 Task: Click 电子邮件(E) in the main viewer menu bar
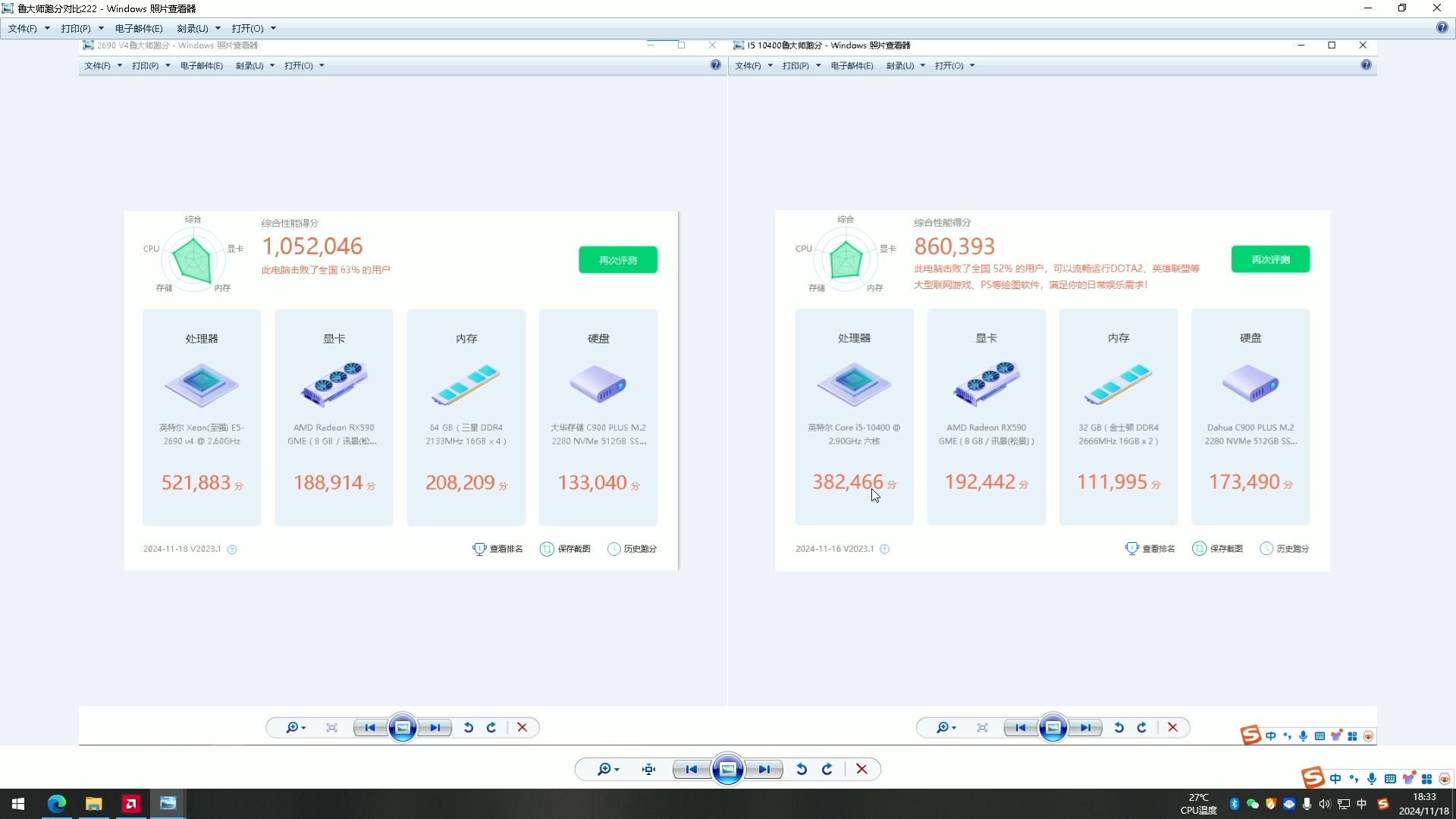pos(139,28)
